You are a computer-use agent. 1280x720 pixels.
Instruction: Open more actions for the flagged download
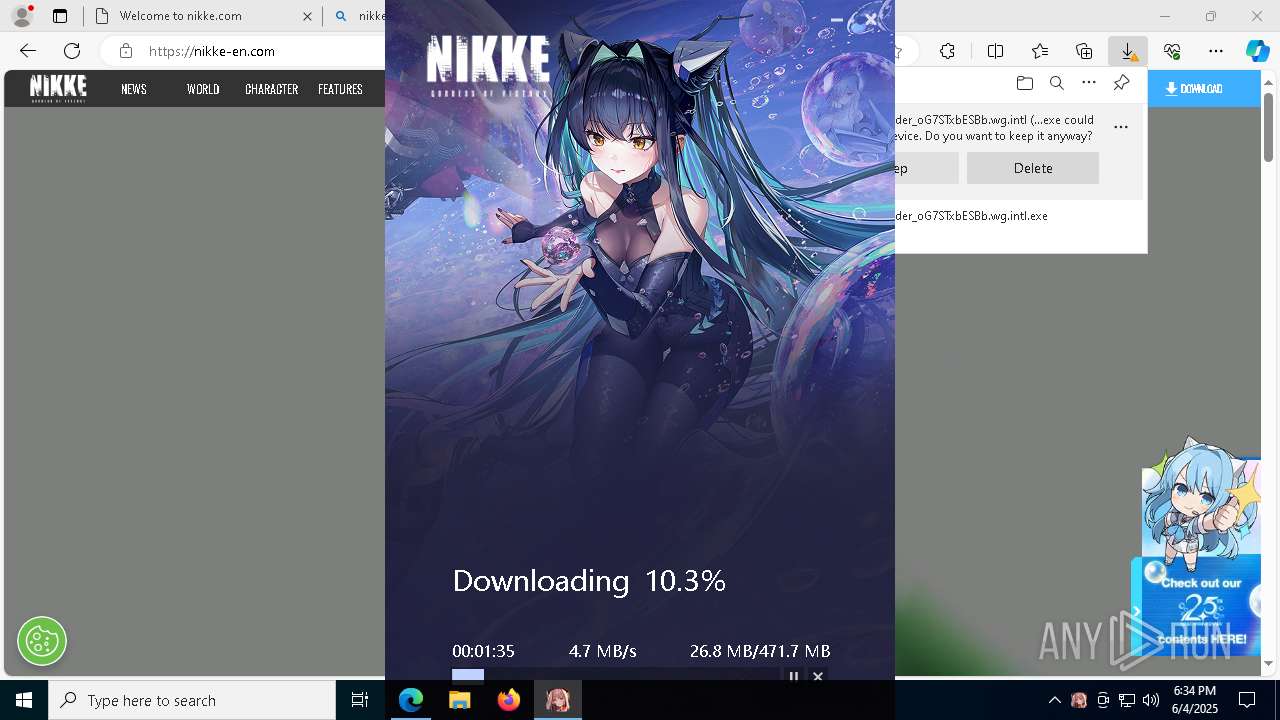[x=1121, y=127]
